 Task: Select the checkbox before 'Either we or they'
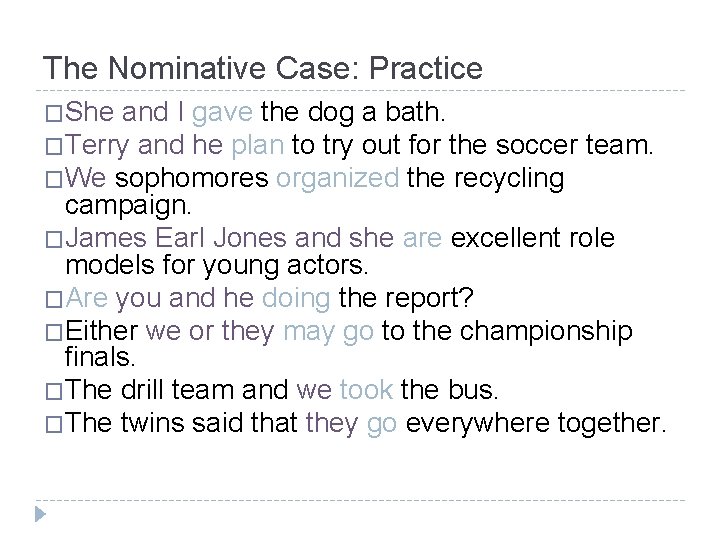tap(54, 332)
